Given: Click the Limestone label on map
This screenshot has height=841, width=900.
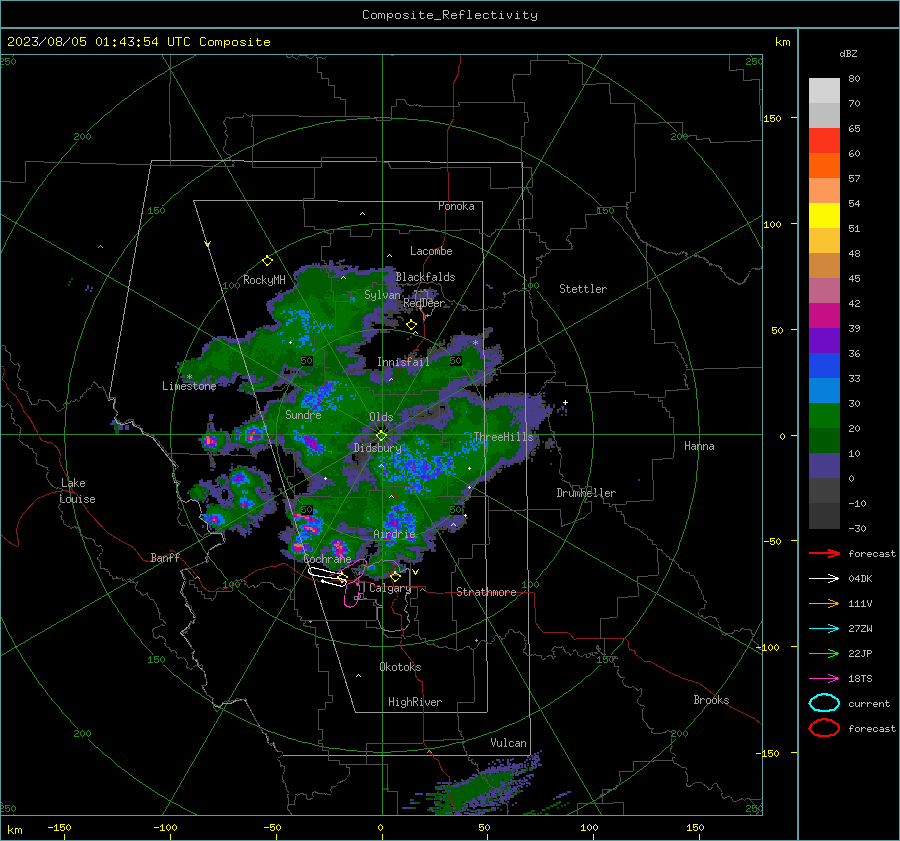Looking at the screenshot, I should 189,386.
